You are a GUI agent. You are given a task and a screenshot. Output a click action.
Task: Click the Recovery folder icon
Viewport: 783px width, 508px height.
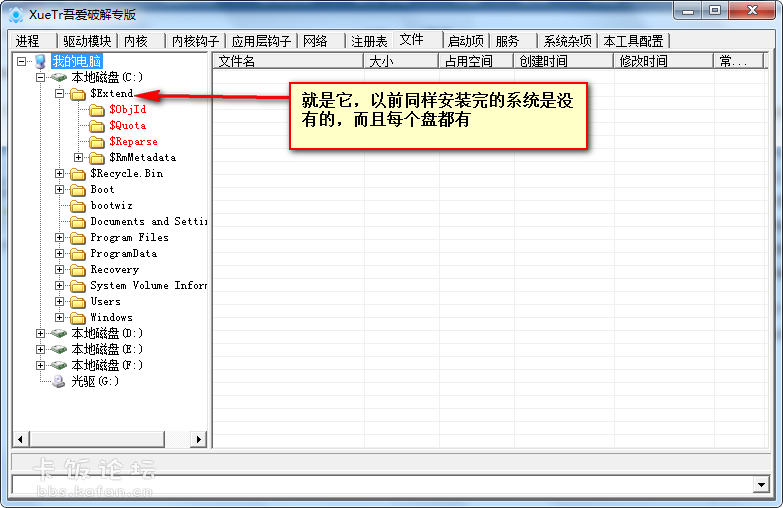(x=78, y=270)
